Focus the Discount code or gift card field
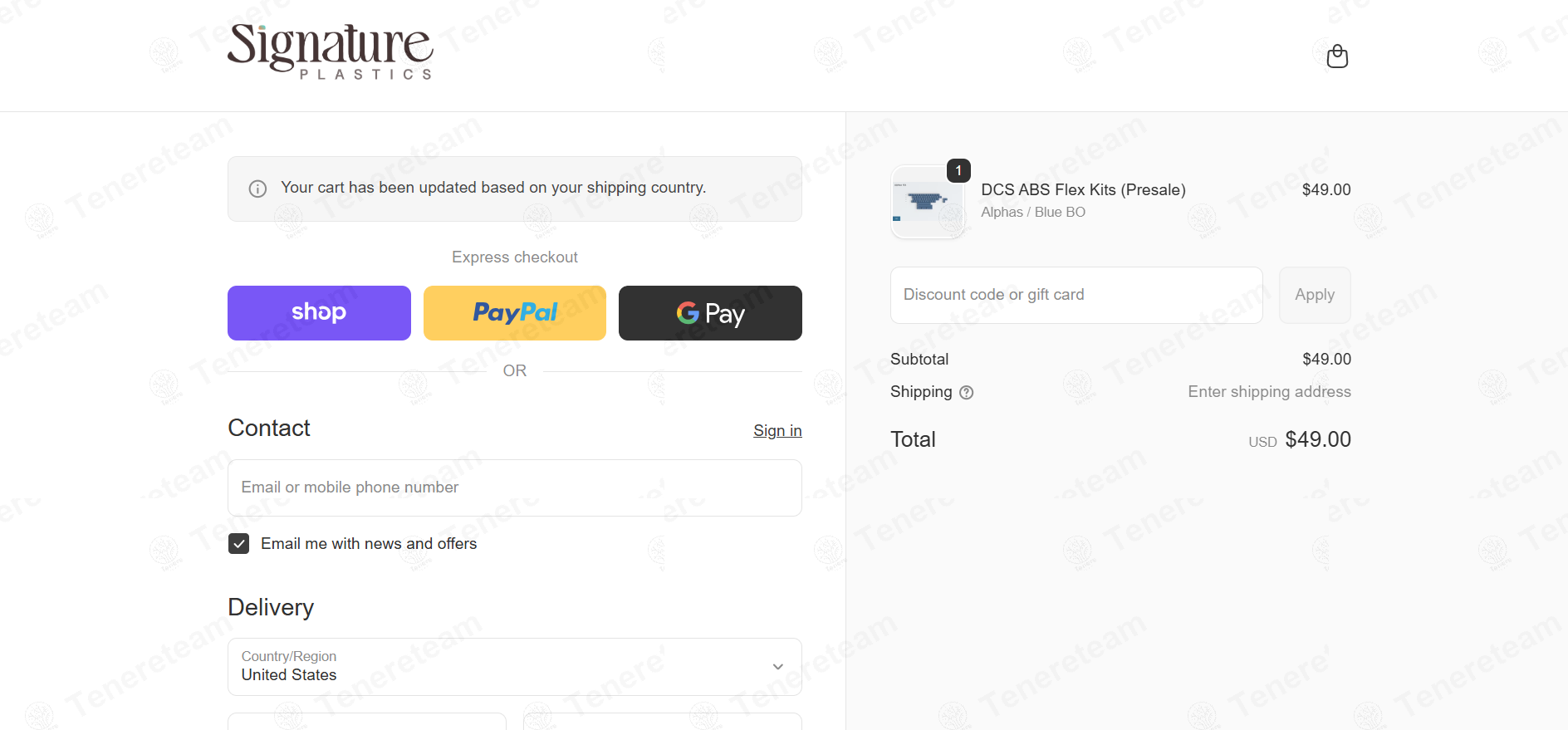 click(x=1076, y=295)
